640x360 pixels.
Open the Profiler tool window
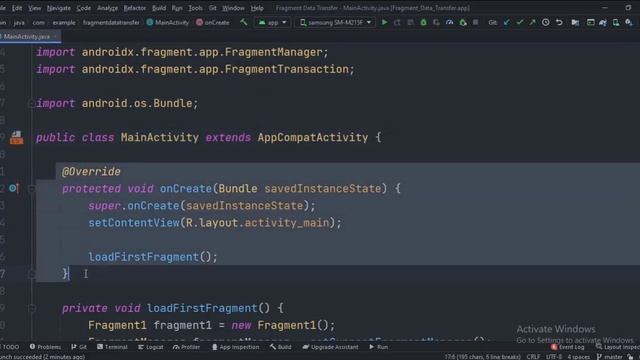pyautogui.click(x=187, y=347)
